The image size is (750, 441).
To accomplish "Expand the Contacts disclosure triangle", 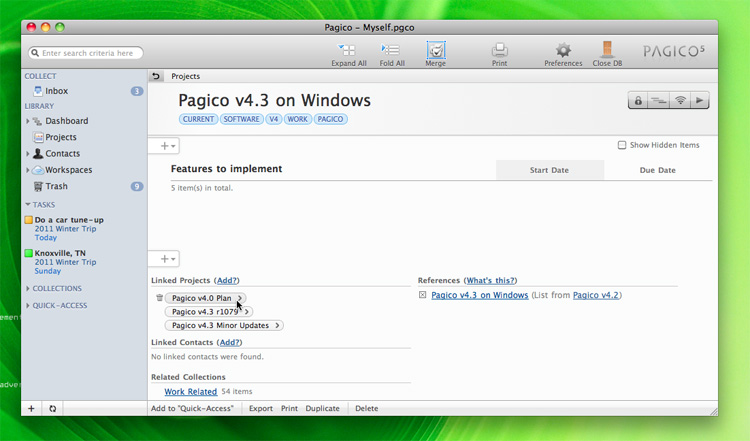I will [28, 154].
